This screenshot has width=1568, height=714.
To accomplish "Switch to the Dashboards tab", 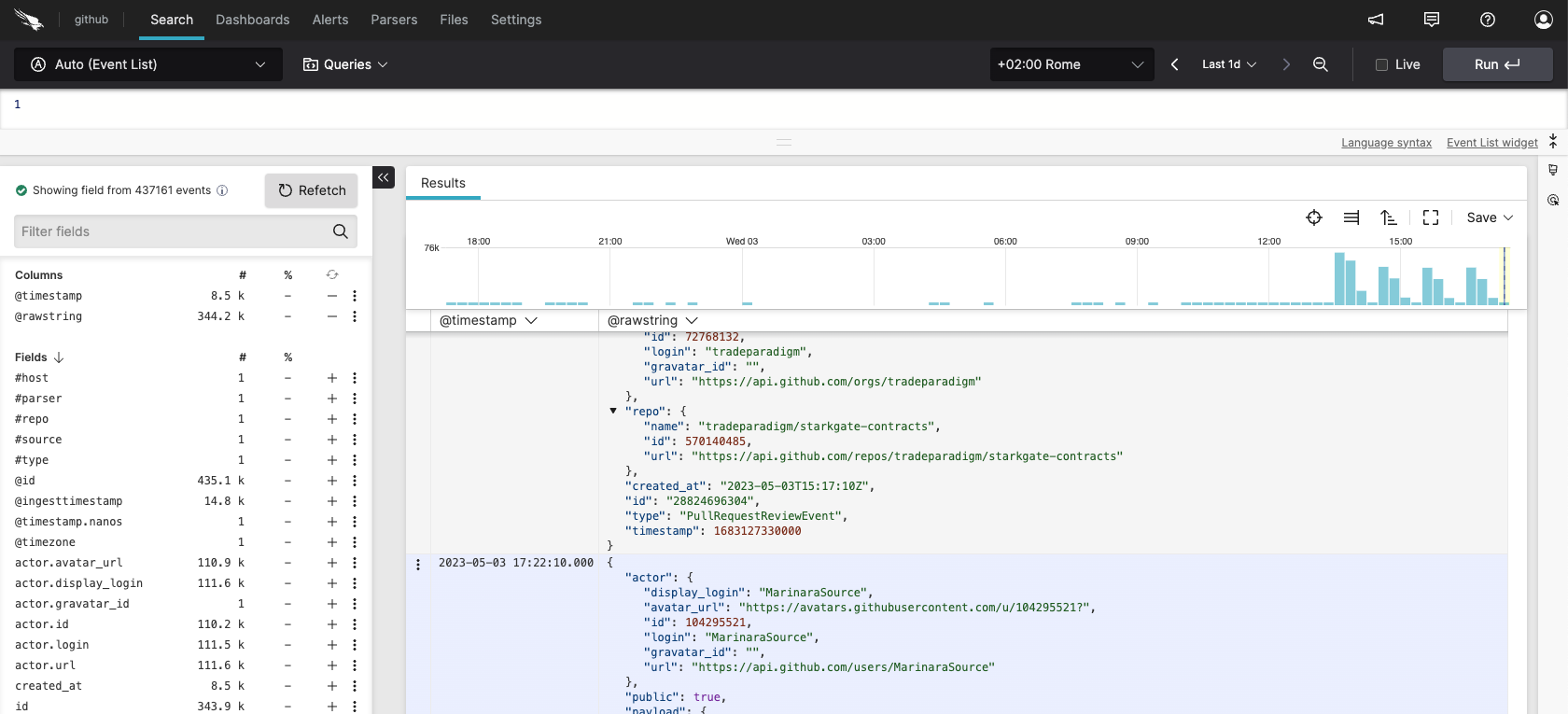I will pyautogui.click(x=252, y=20).
